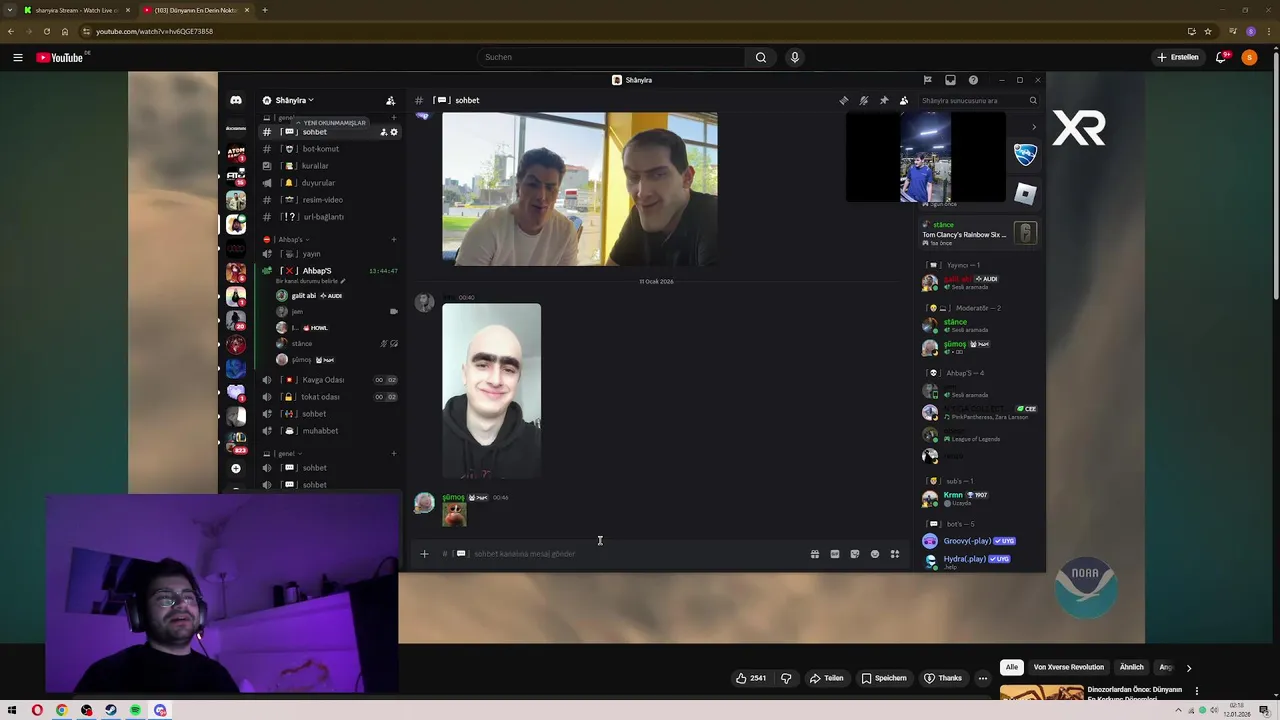
Task: Click the Roblox activity icon
Action: coord(1026,193)
